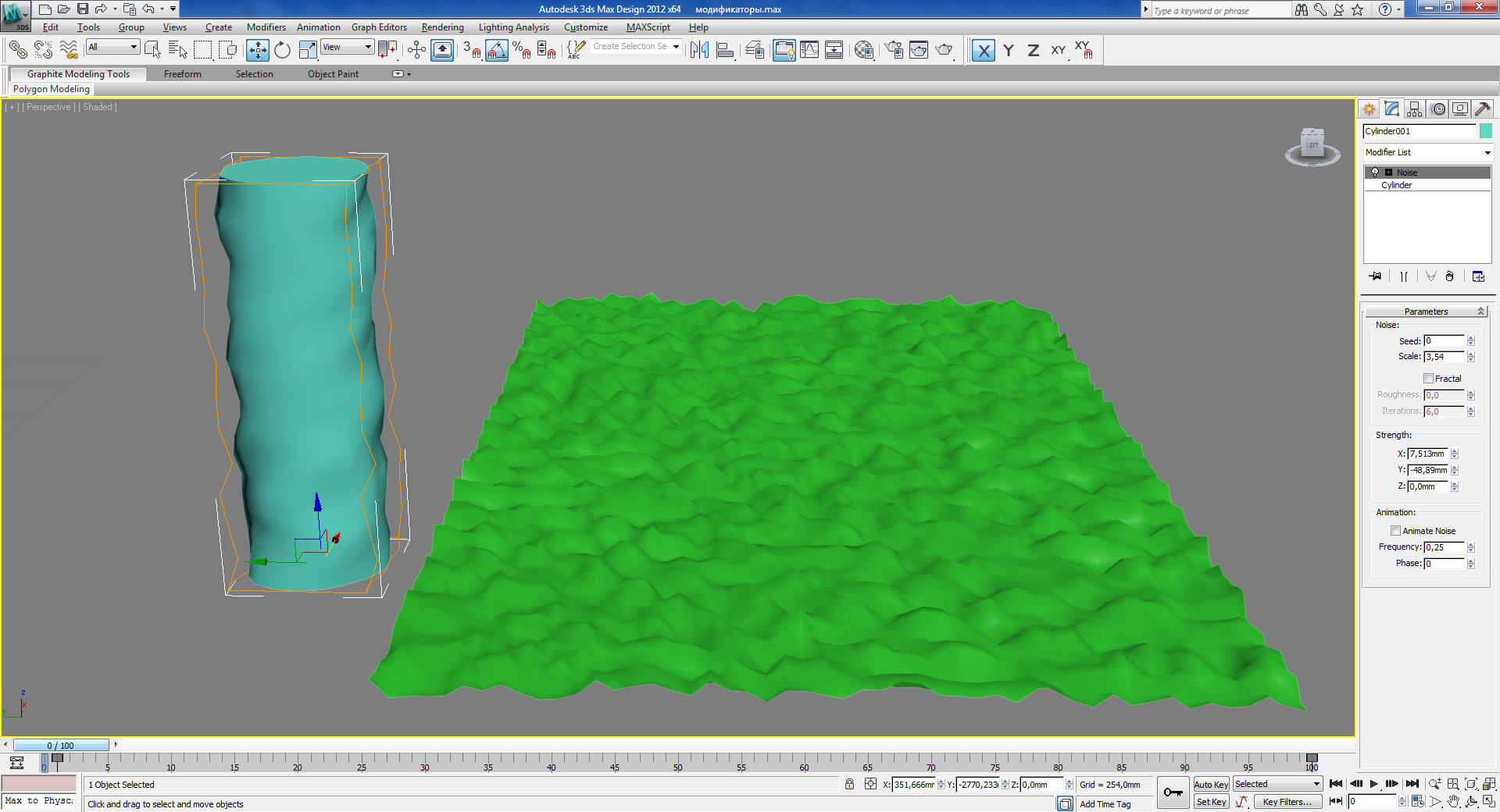1500x812 pixels.
Task: Open the Hierarchy command panel tab
Action: click(1415, 109)
